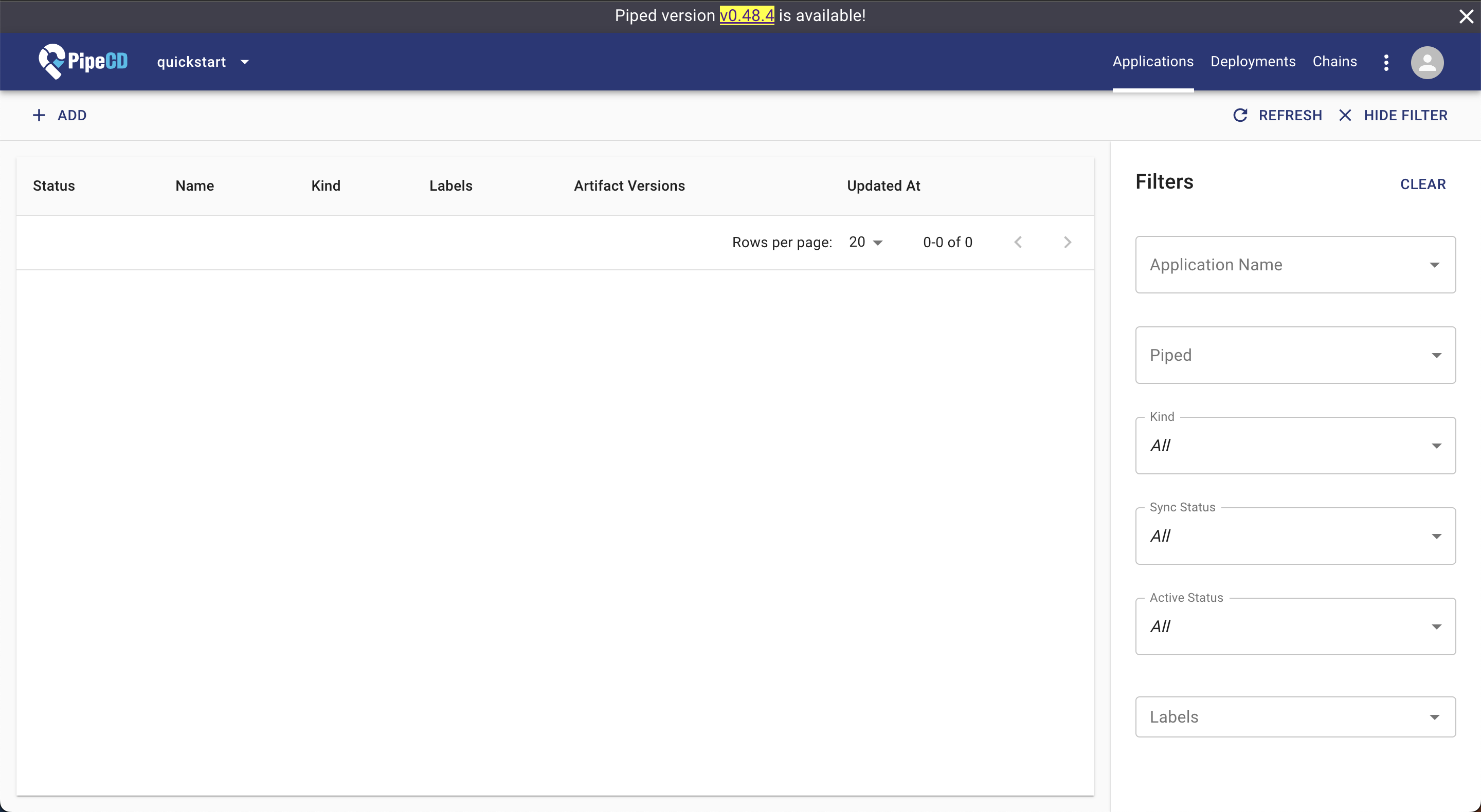Viewport: 1481px width, 812px height.
Task: Open the Kind filter dropdown
Action: coord(1295,446)
